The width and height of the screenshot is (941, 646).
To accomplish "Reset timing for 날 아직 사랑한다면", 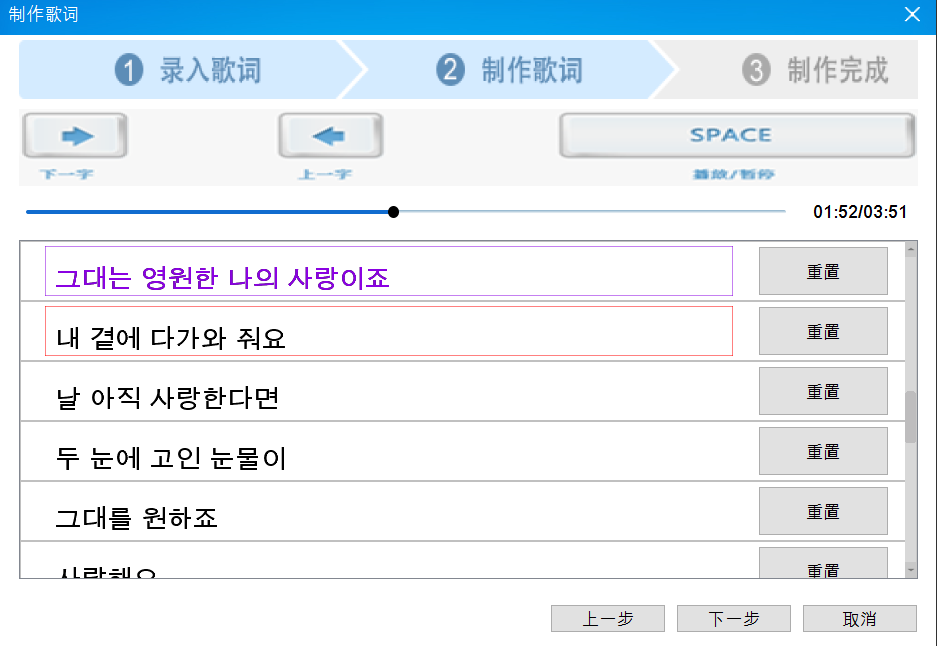I will [x=823, y=391].
